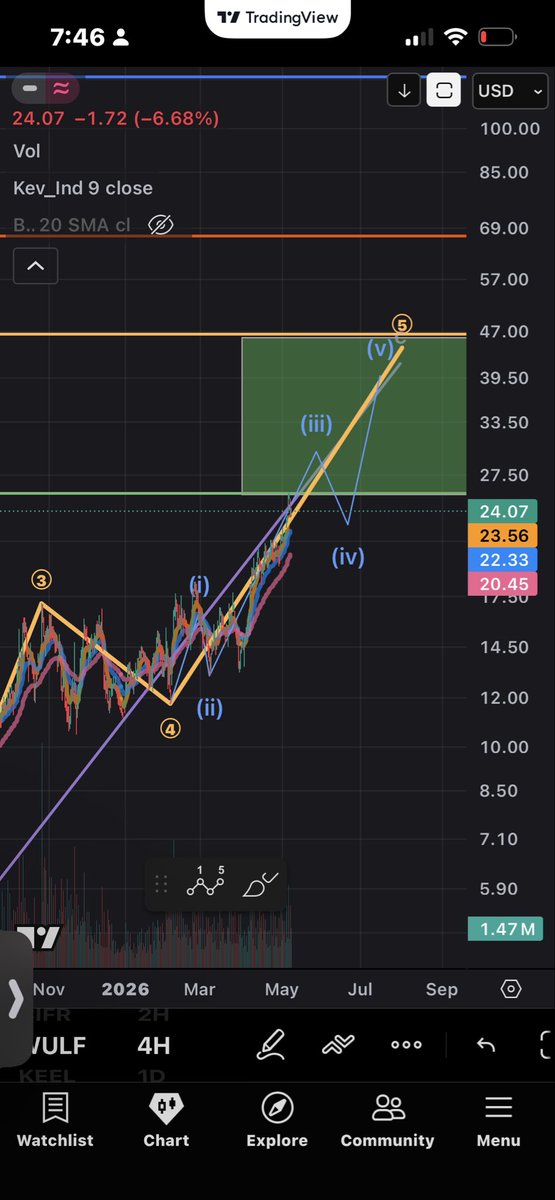Open the three-dot more options menu

(406, 1045)
